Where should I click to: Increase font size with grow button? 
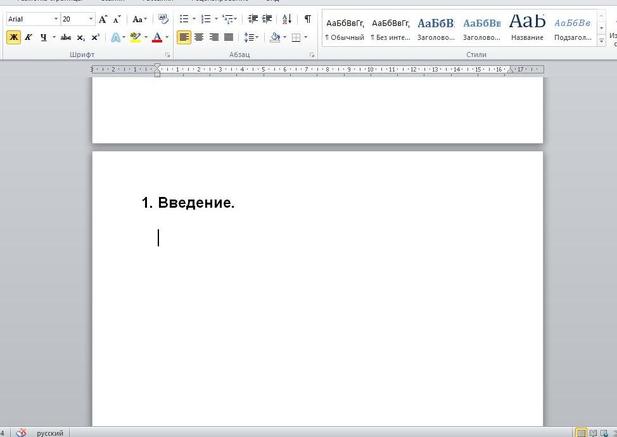click(x=103, y=19)
